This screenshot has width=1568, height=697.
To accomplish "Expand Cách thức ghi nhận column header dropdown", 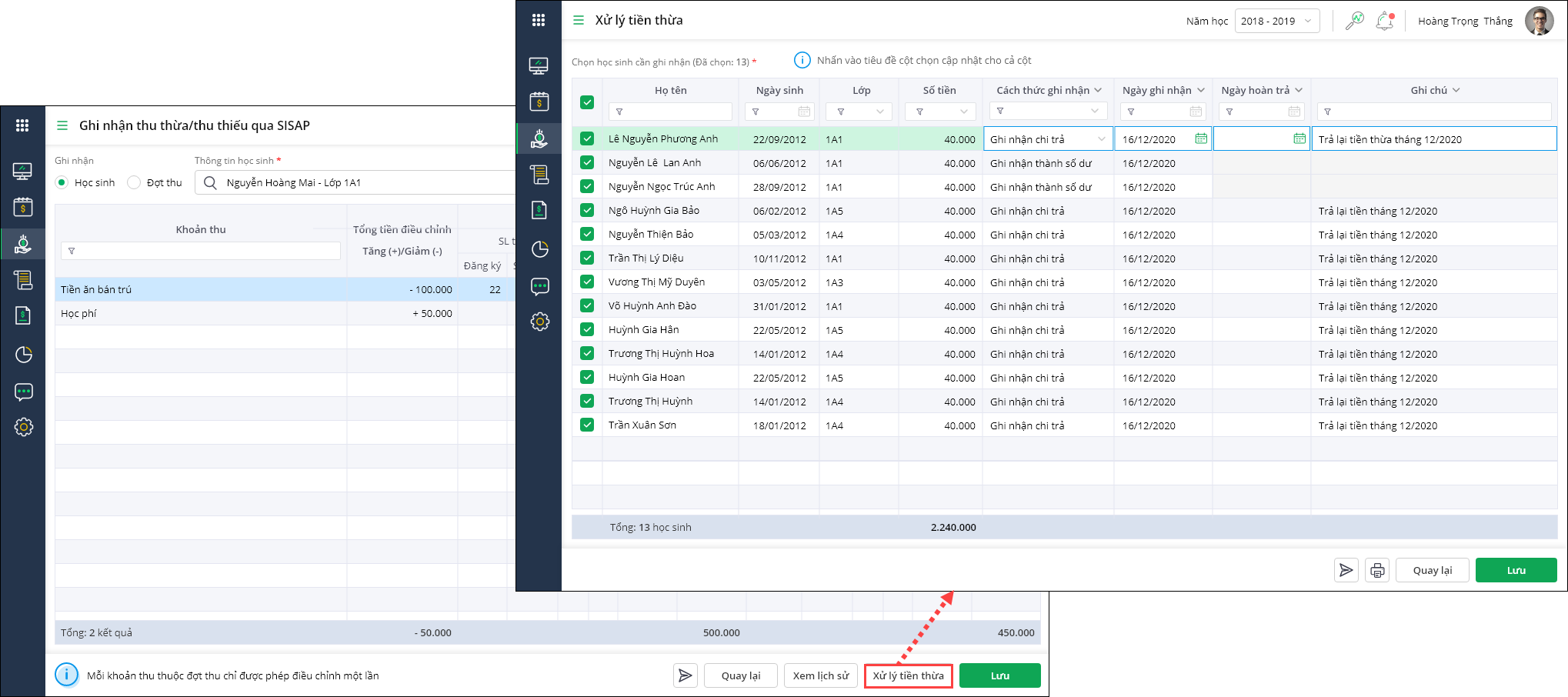I will pyautogui.click(x=1098, y=90).
